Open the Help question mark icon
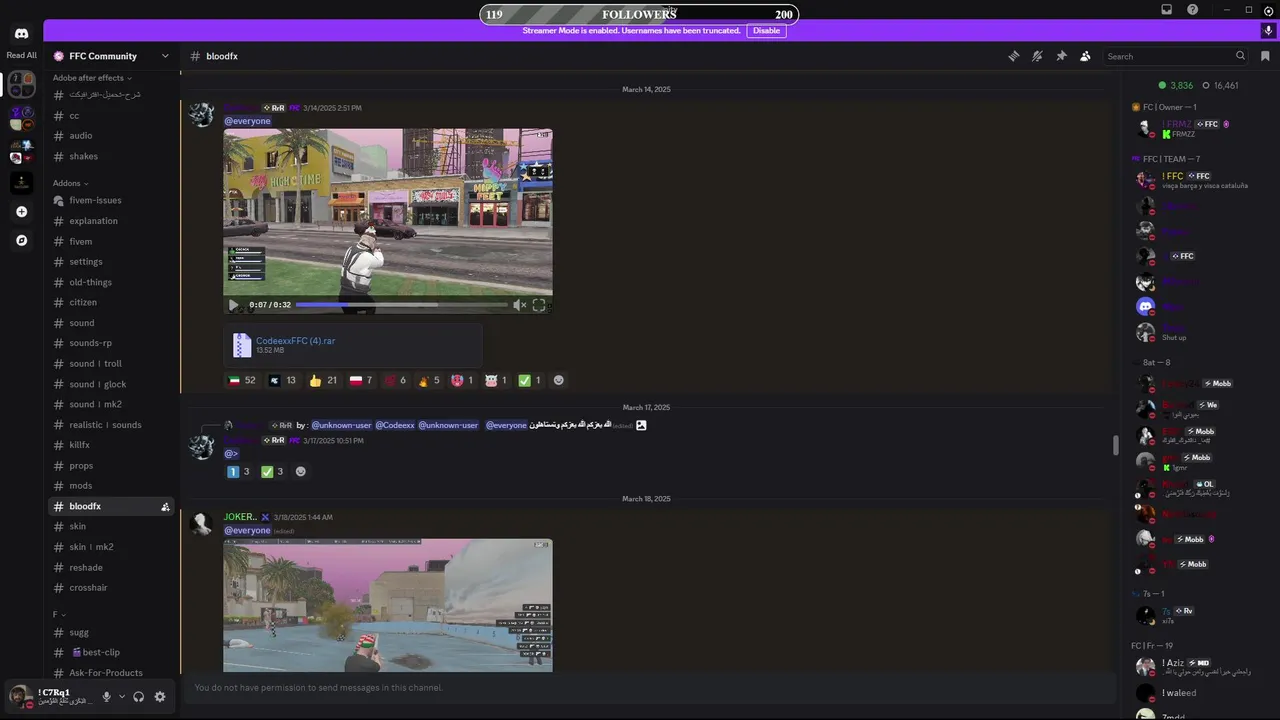1280x720 pixels. 1192,10
